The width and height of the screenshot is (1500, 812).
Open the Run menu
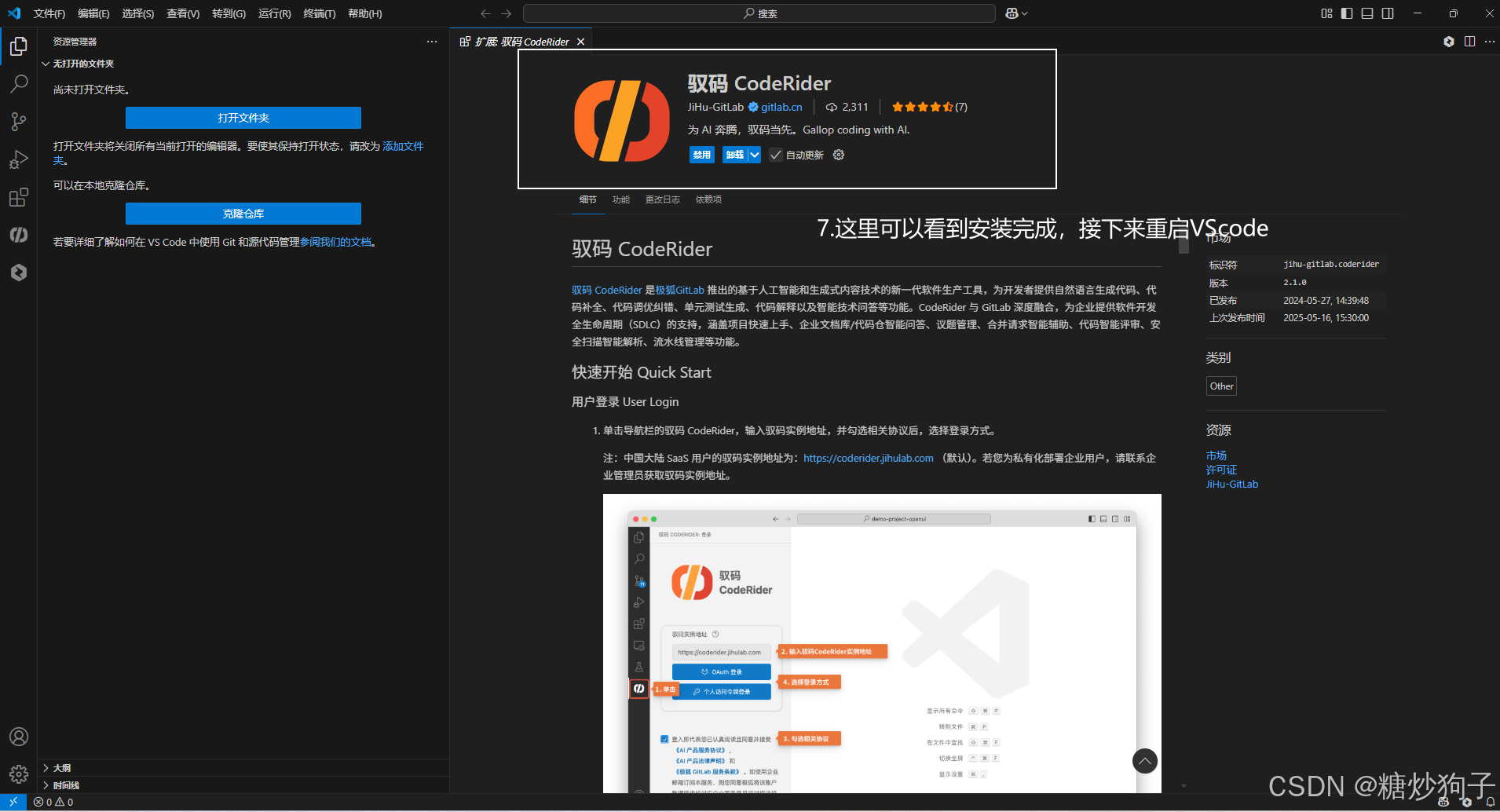[274, 13]
